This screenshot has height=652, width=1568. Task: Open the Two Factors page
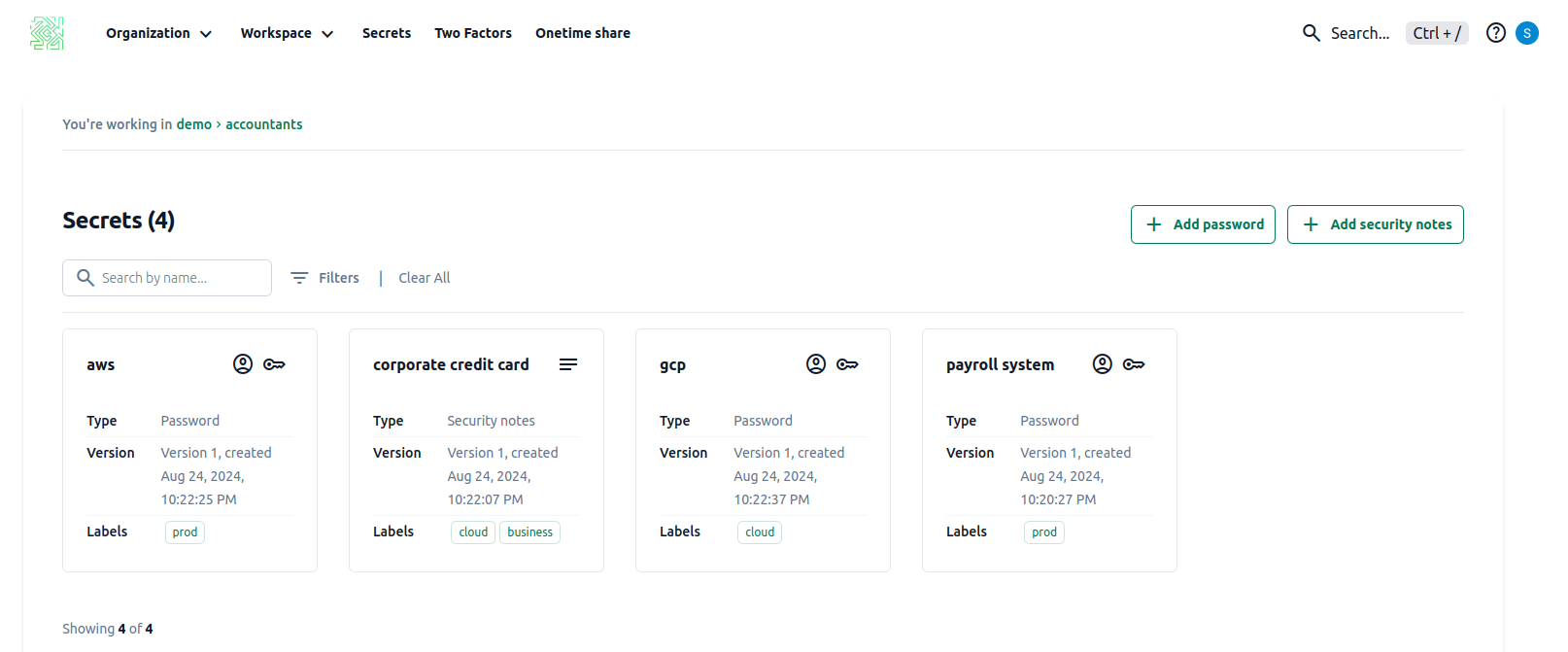(x=473, y=33)
